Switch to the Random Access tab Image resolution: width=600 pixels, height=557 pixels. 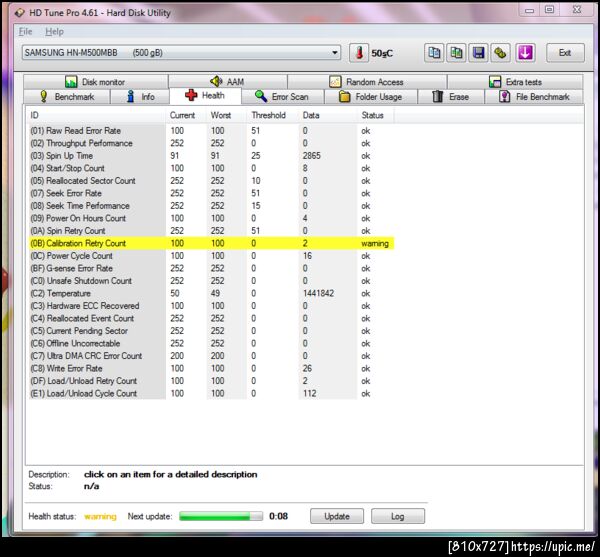[367, 82]
